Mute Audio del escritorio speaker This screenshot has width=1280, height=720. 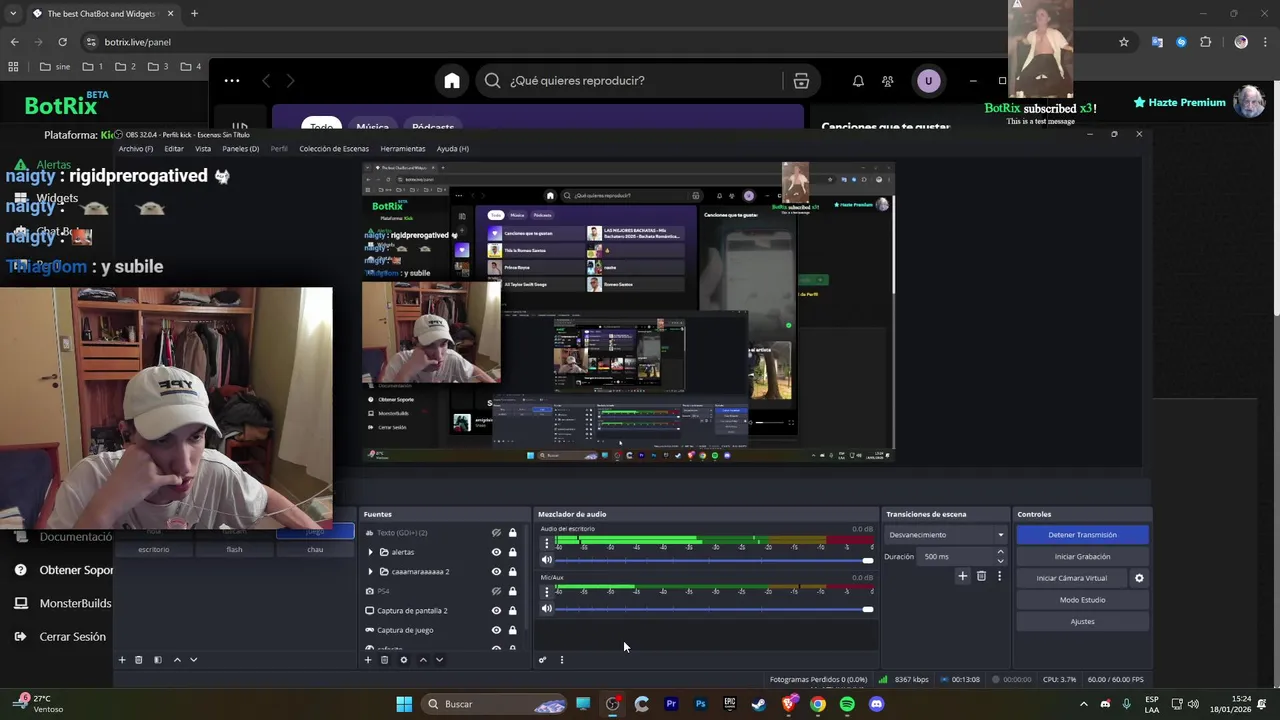point(546,560)
